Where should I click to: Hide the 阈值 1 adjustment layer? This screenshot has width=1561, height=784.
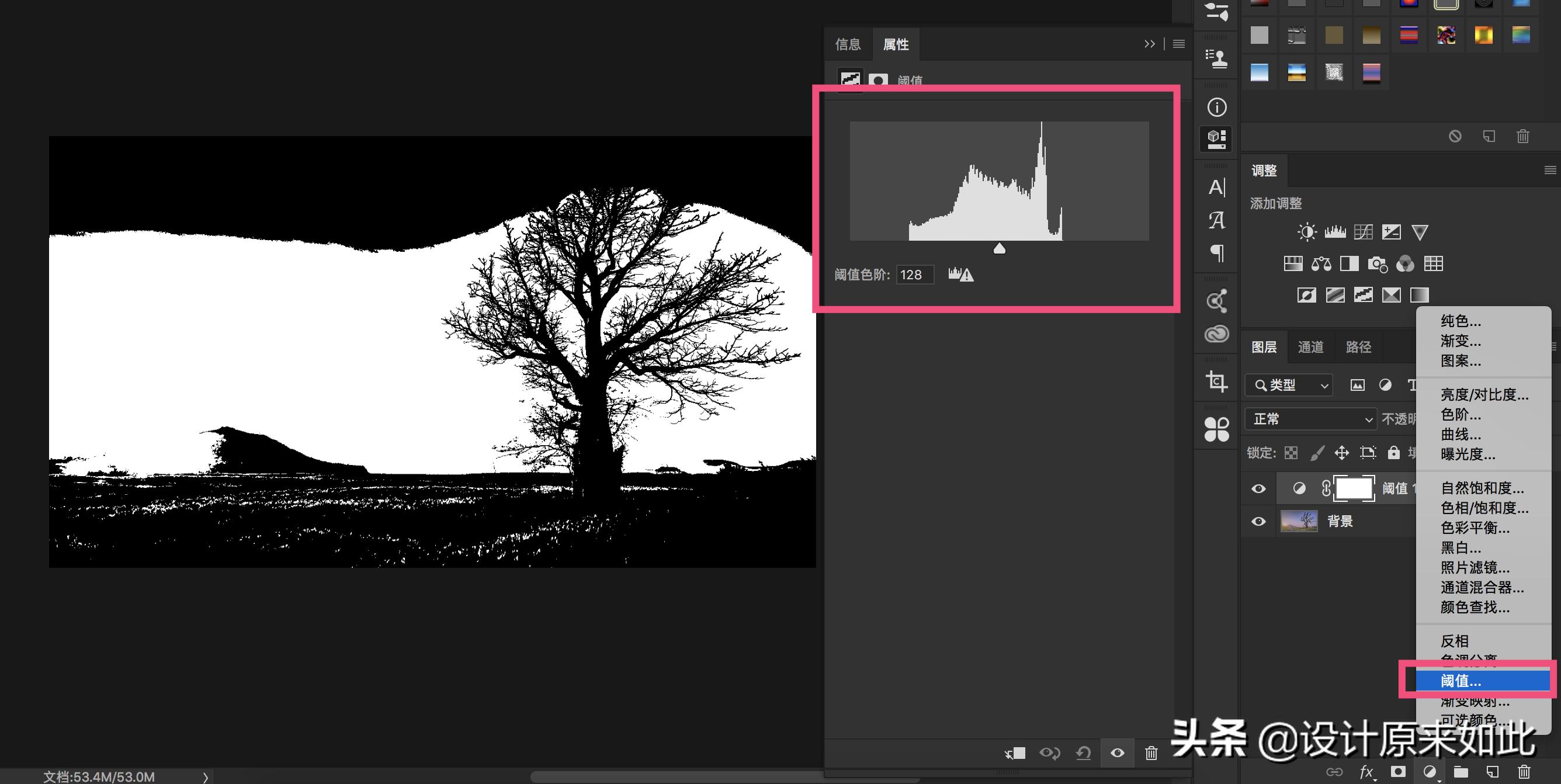pos(1258,488)
